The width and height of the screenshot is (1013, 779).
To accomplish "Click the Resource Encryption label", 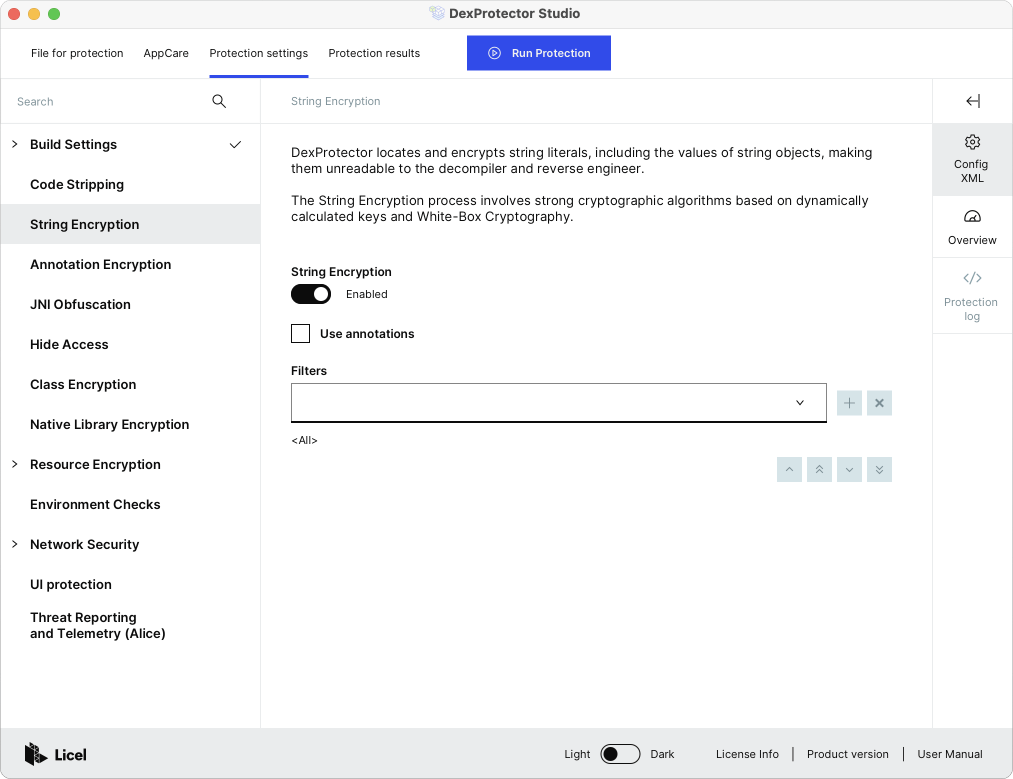I will tap(96, 465).
